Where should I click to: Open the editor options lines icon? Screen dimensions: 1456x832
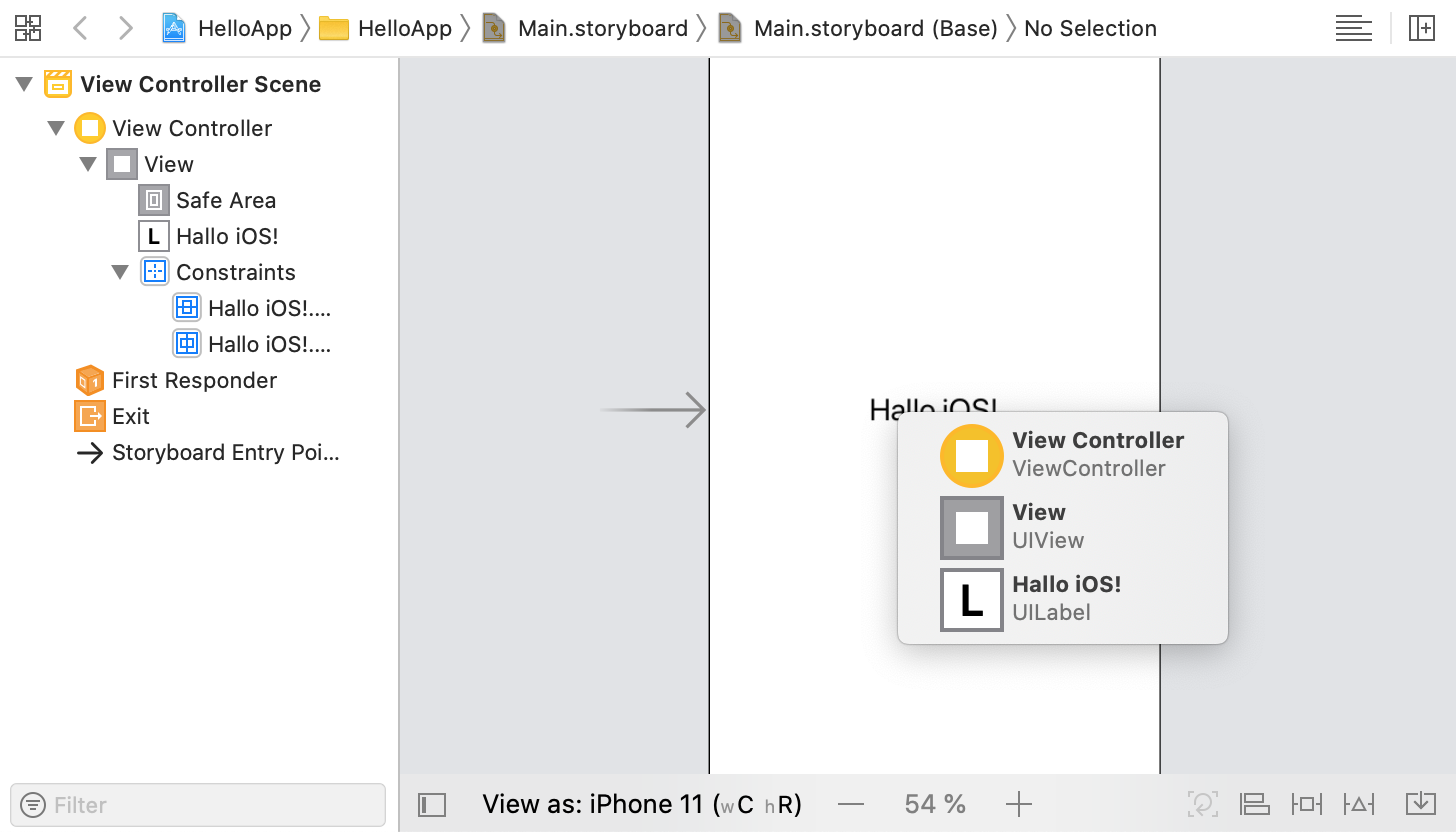click(x=1354, y=28)
